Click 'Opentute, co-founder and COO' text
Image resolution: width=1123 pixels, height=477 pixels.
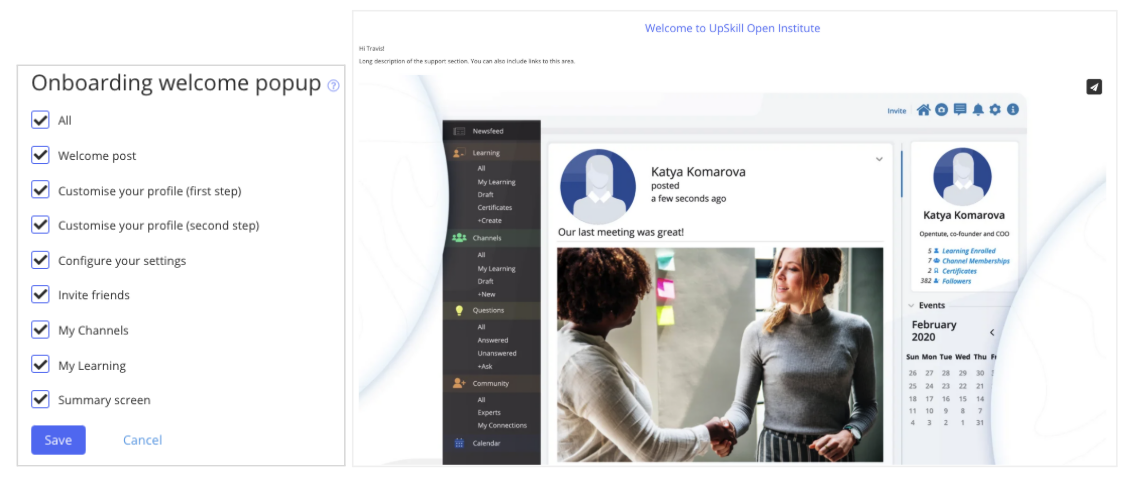[963, 233]
